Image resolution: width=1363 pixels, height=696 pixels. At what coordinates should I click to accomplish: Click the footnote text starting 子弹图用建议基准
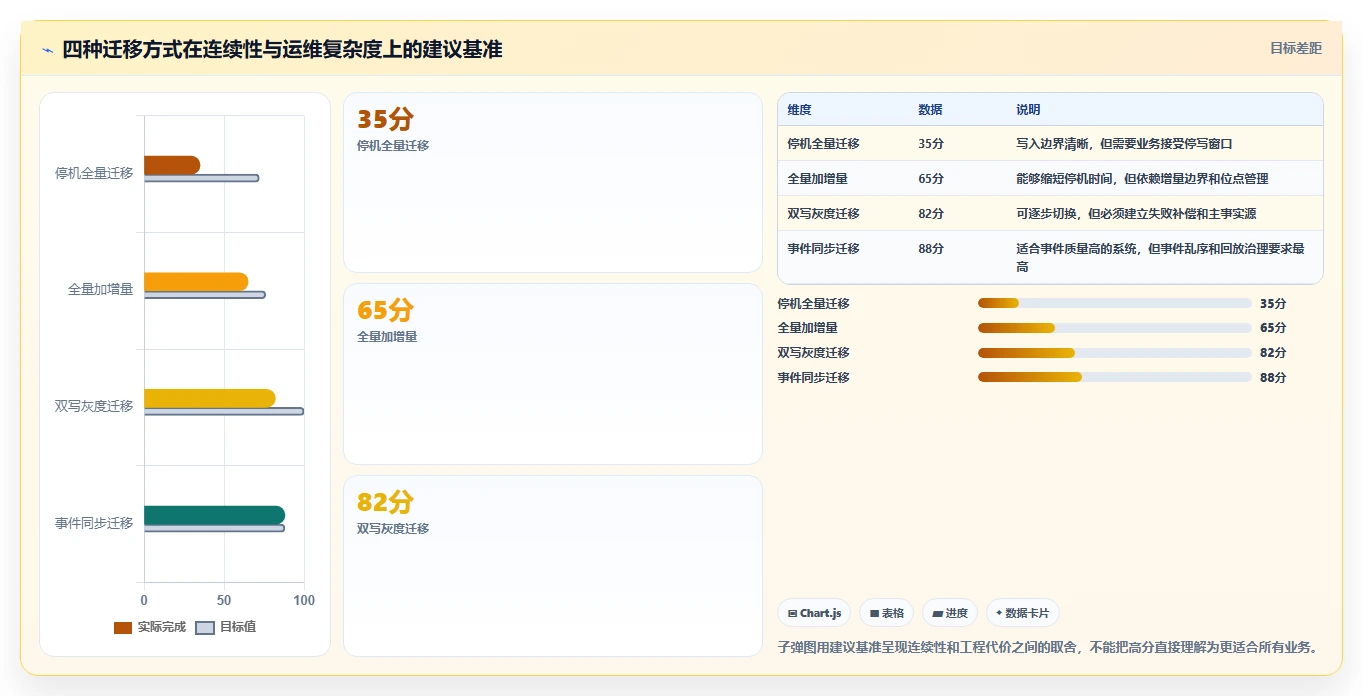(1047, 647)
